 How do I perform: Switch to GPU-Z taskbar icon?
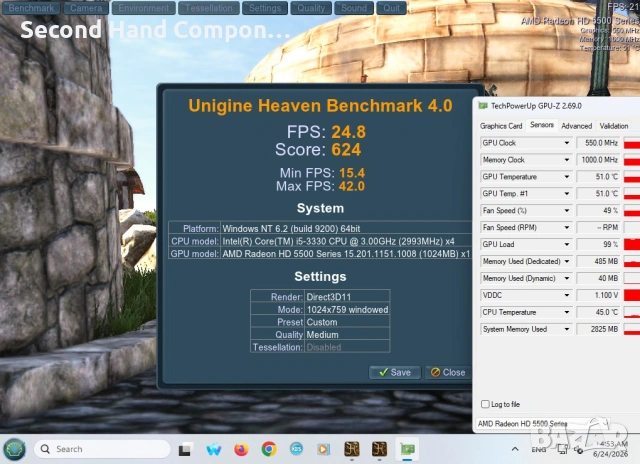click(407, 449)
